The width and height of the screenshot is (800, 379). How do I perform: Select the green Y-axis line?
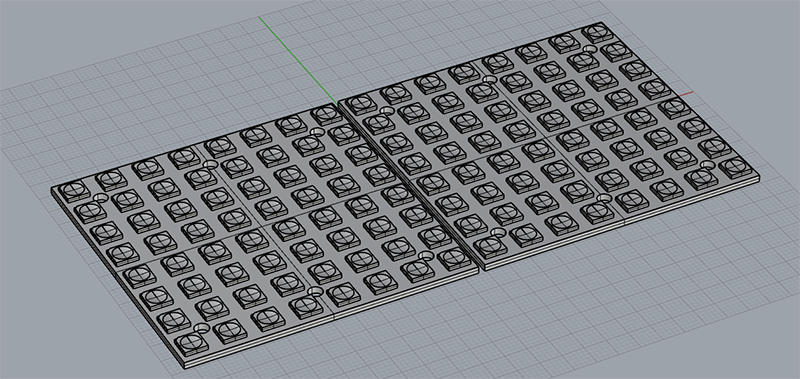298,60
